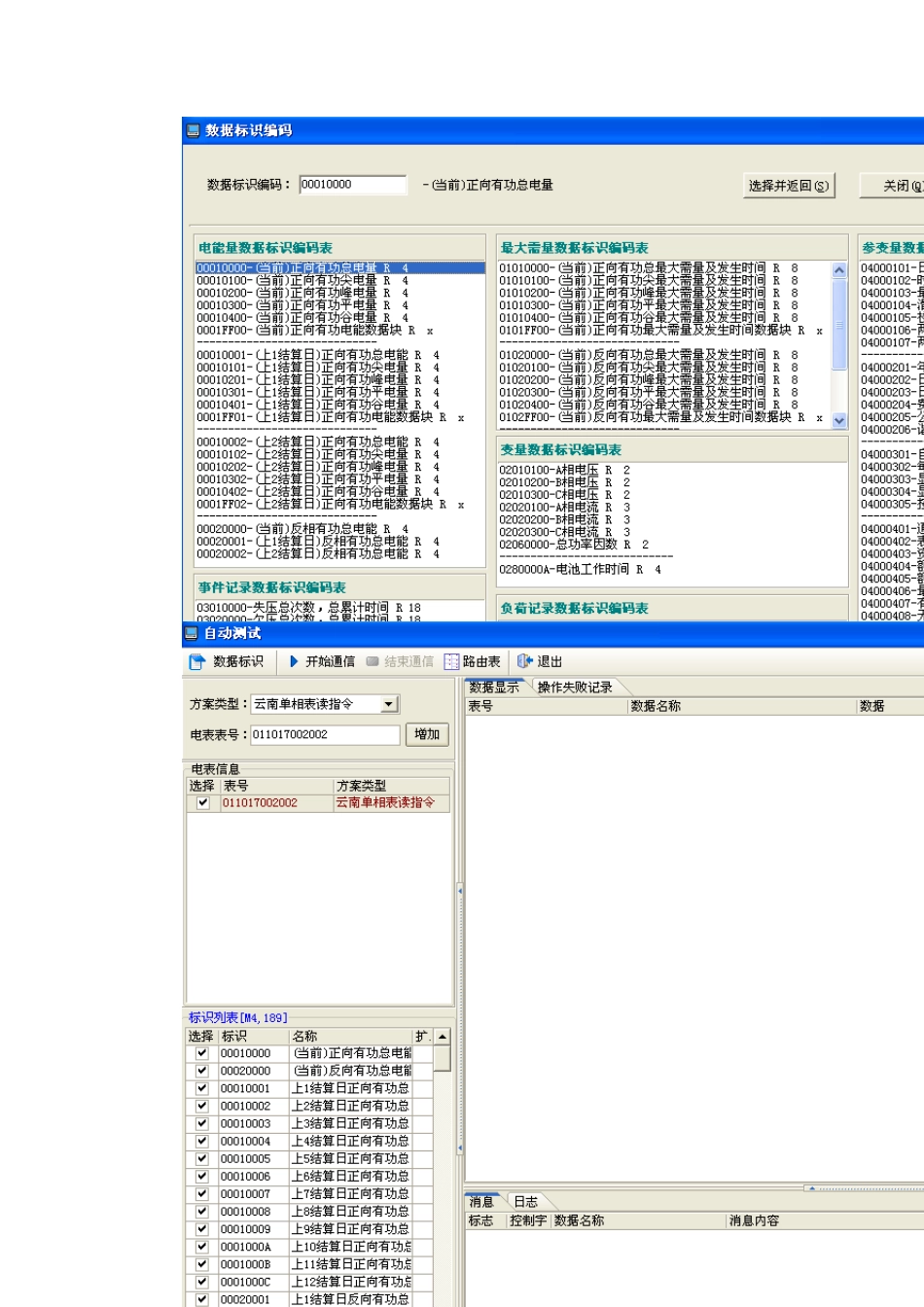
Task: Click the 结束通信 stop communication icon
Action: tap(373, 661)
